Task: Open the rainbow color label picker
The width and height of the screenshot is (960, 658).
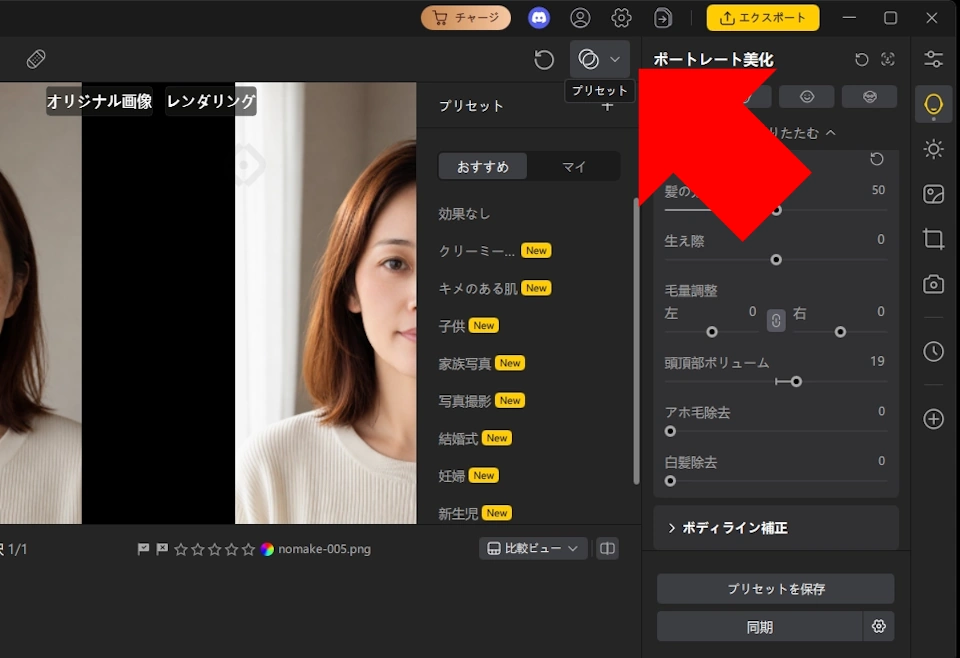Action: pos(267,549)
